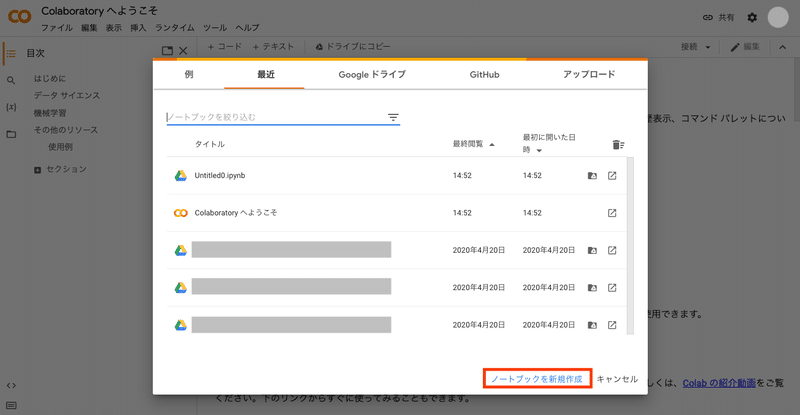Click the user account avatar
This screenshot has width=800, height=415.
(x=778, y=17)
